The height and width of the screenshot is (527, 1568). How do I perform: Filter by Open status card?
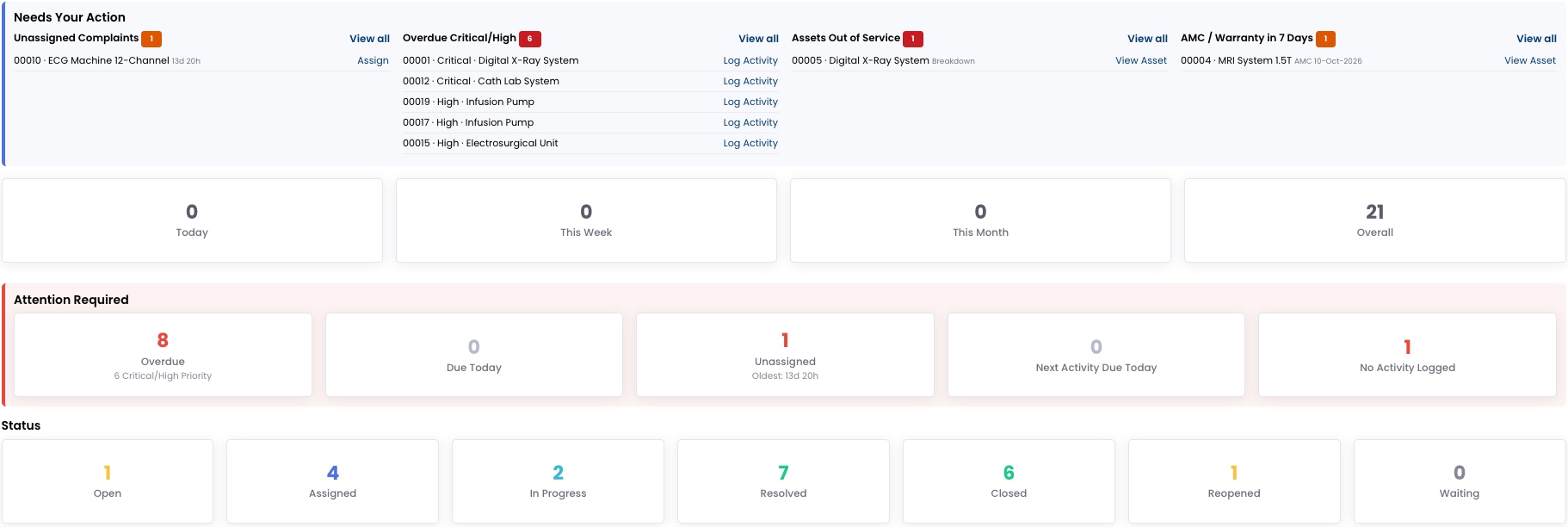108,481
